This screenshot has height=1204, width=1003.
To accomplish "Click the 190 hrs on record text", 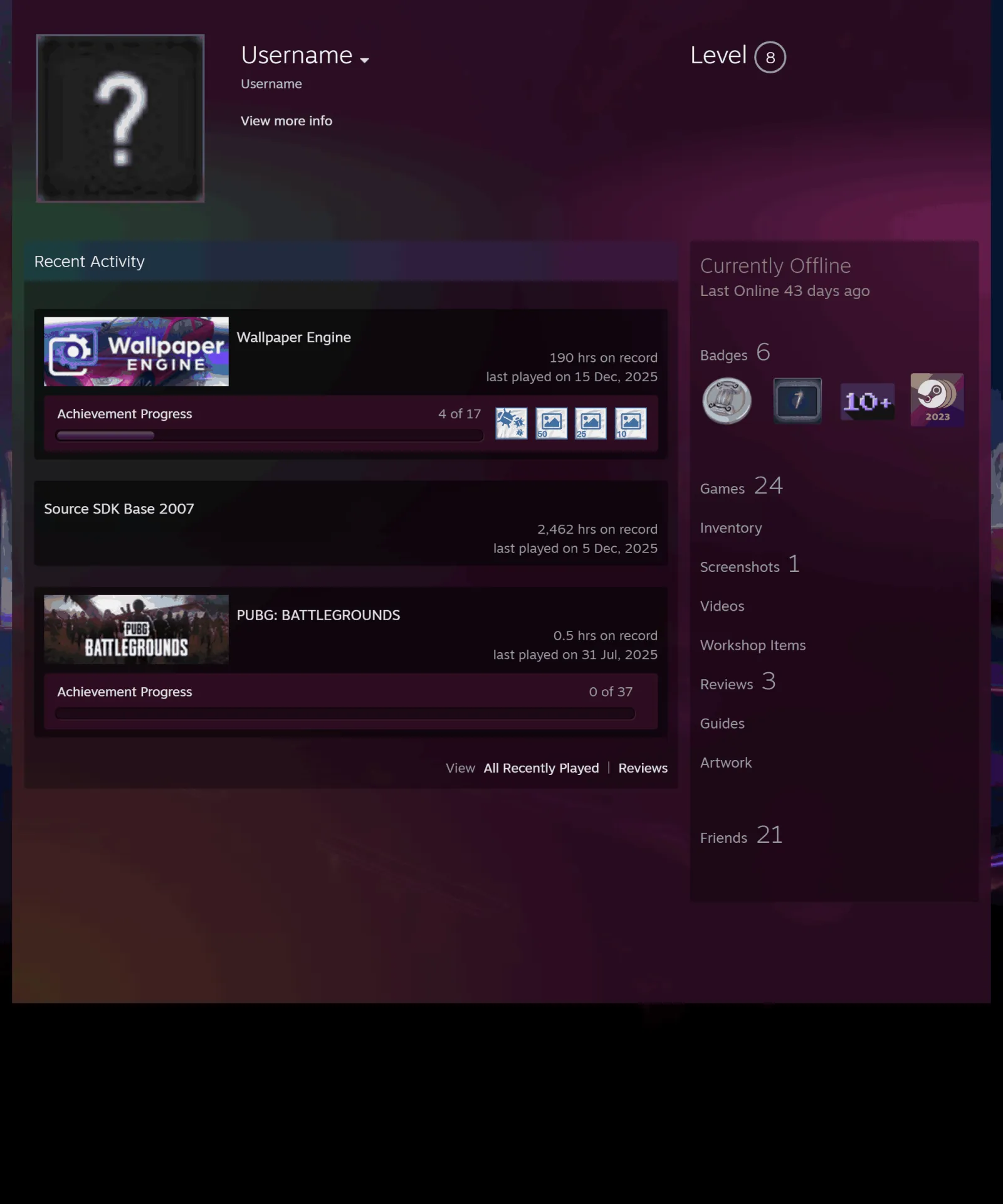I will pyautogui.click(x=603, y=357).
